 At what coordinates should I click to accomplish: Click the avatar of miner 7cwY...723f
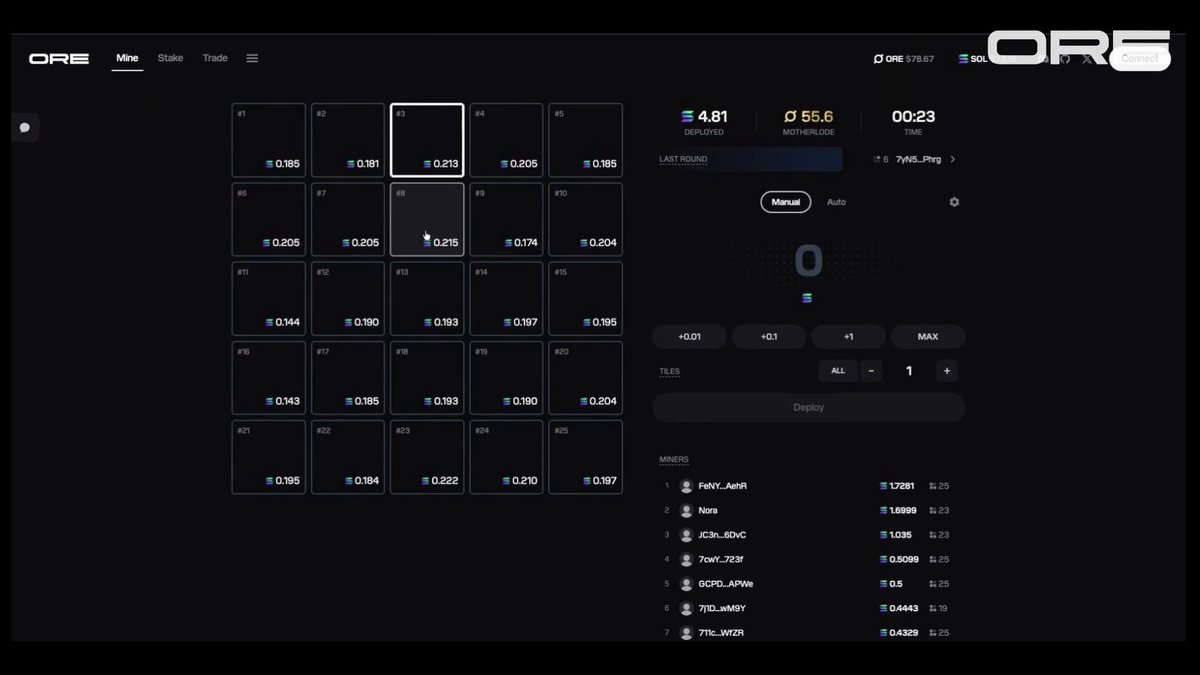[686, 559]
